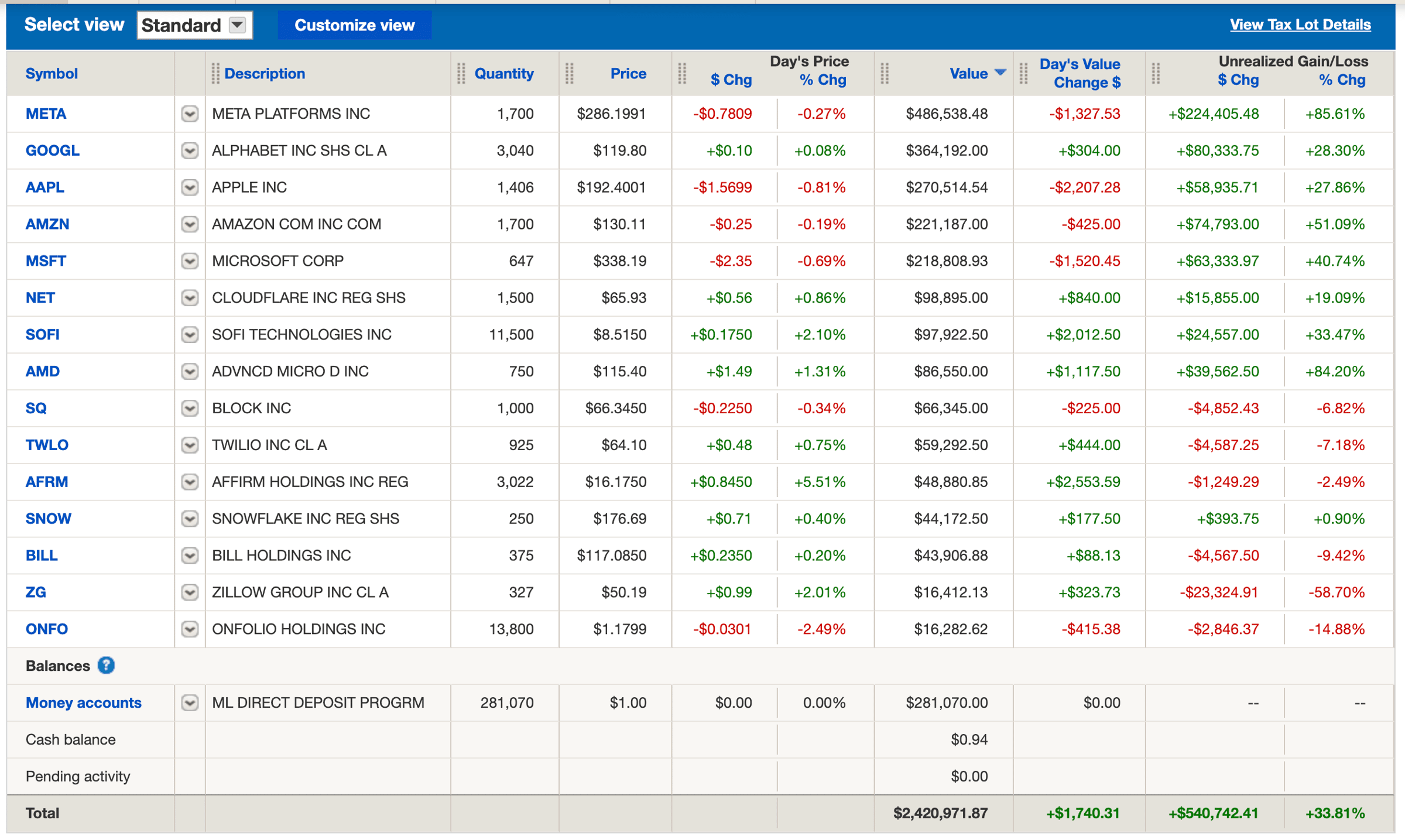Viewport: 1405px width, 840px height.
Task: Click the drag handle beside Price header
Action: [x=570, y=74]
